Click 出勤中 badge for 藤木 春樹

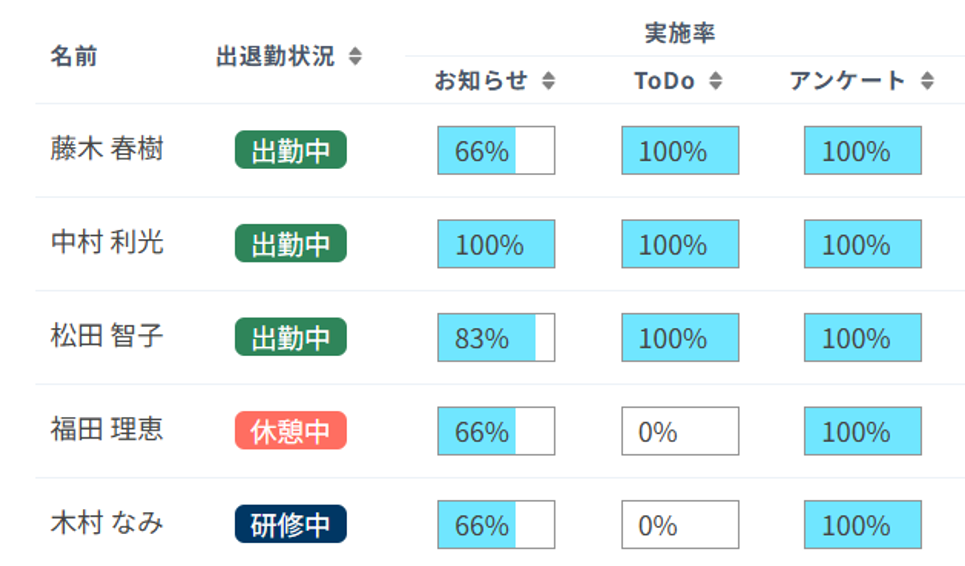click(291, 150)
